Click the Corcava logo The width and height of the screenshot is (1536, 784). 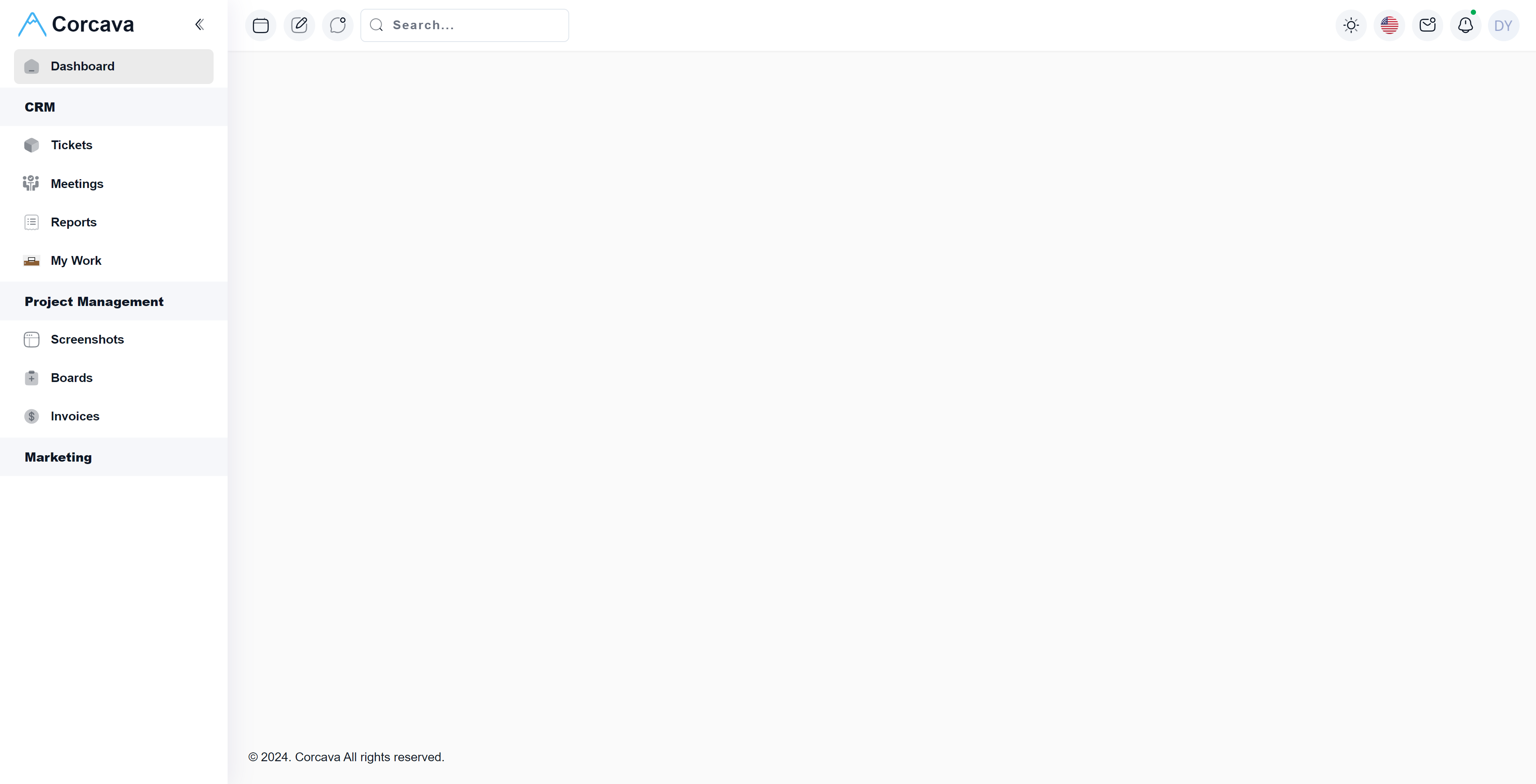point(76,24)
